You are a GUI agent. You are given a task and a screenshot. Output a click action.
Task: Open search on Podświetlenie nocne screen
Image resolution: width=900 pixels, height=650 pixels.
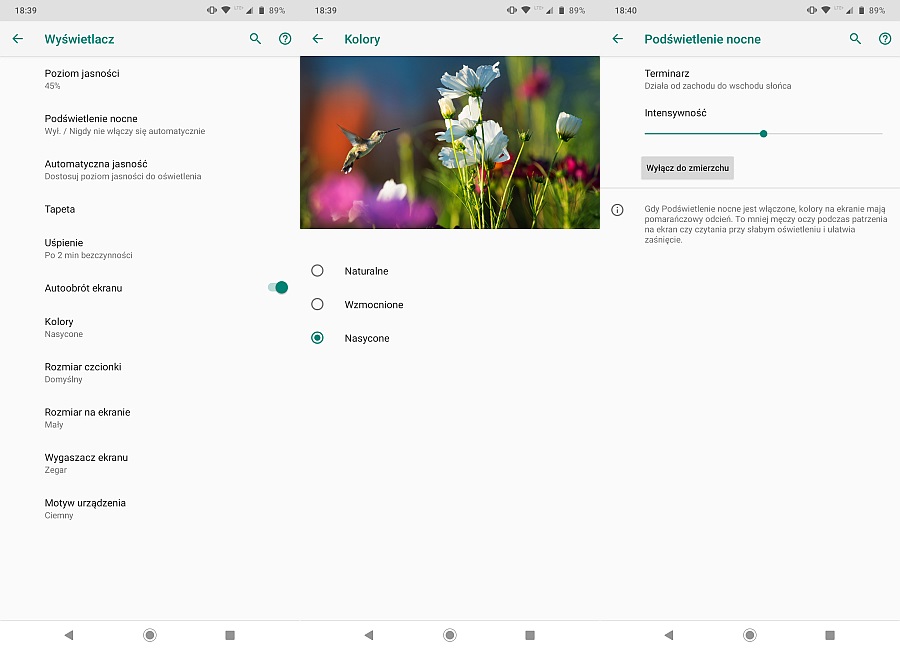pos(855,39)
